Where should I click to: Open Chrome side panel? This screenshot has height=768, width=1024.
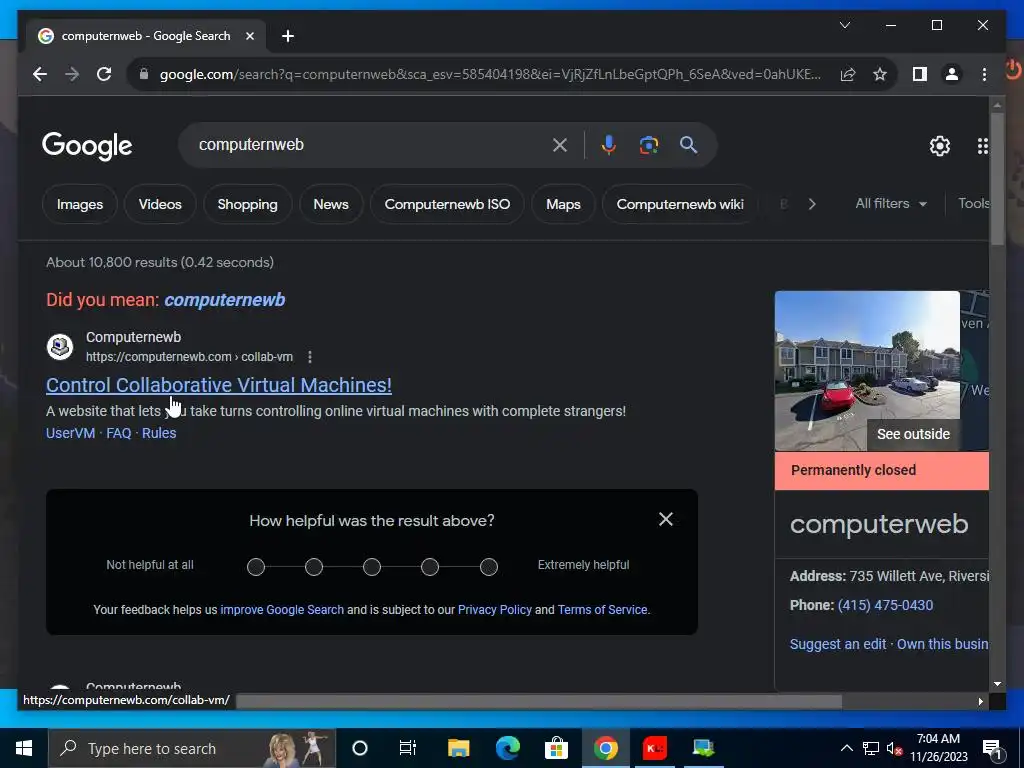click(920, 74)
